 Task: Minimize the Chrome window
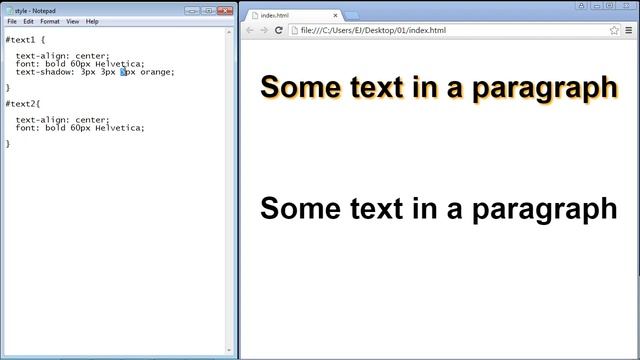[x=597, y=5]
